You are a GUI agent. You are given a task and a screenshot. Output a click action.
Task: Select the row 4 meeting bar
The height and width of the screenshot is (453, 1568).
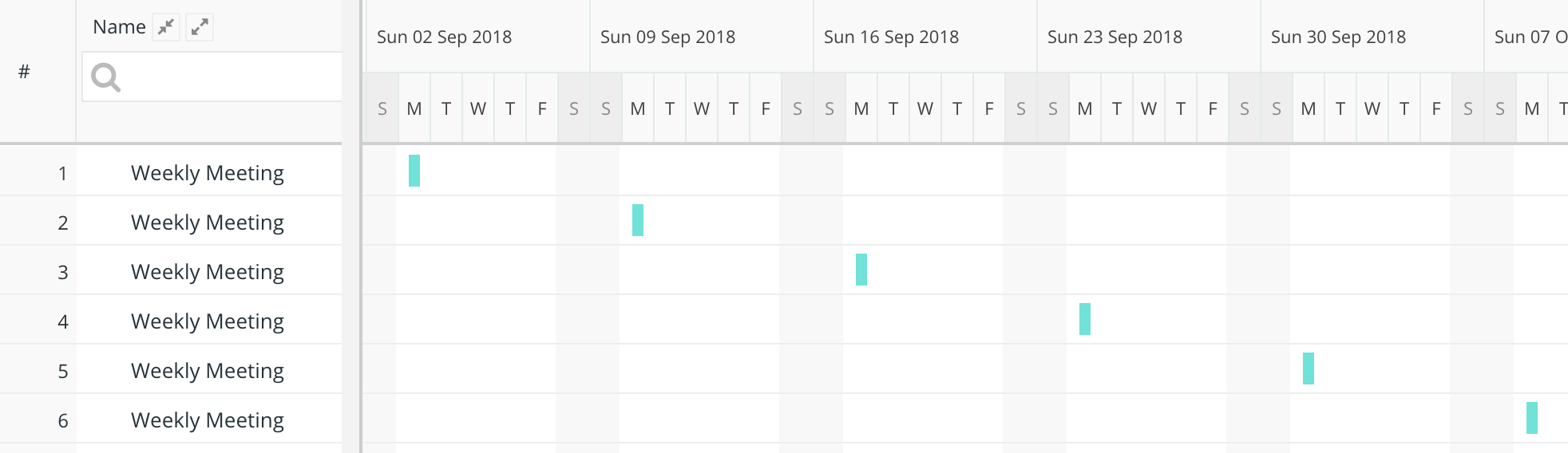coord(1085,319)
